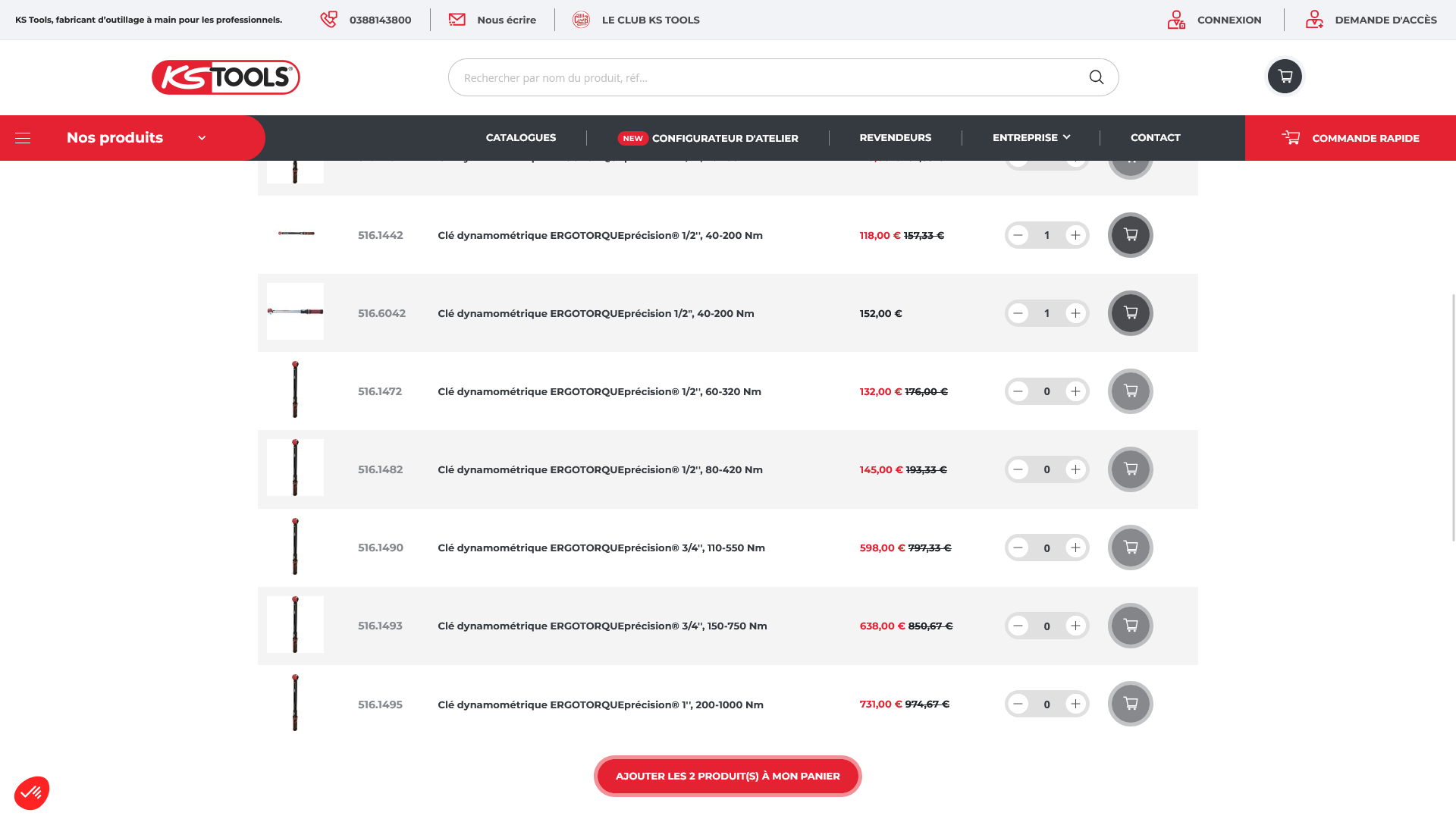Click Ajouter les 2 produit(s) à mon panier

click(728, 776)
